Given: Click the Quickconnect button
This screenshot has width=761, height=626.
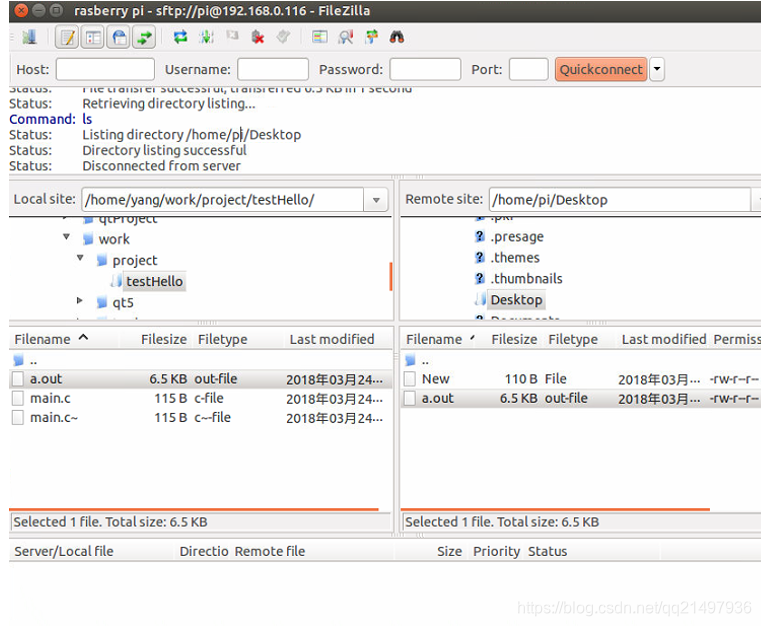Looking at the screenshot, I should coord(601,69).
